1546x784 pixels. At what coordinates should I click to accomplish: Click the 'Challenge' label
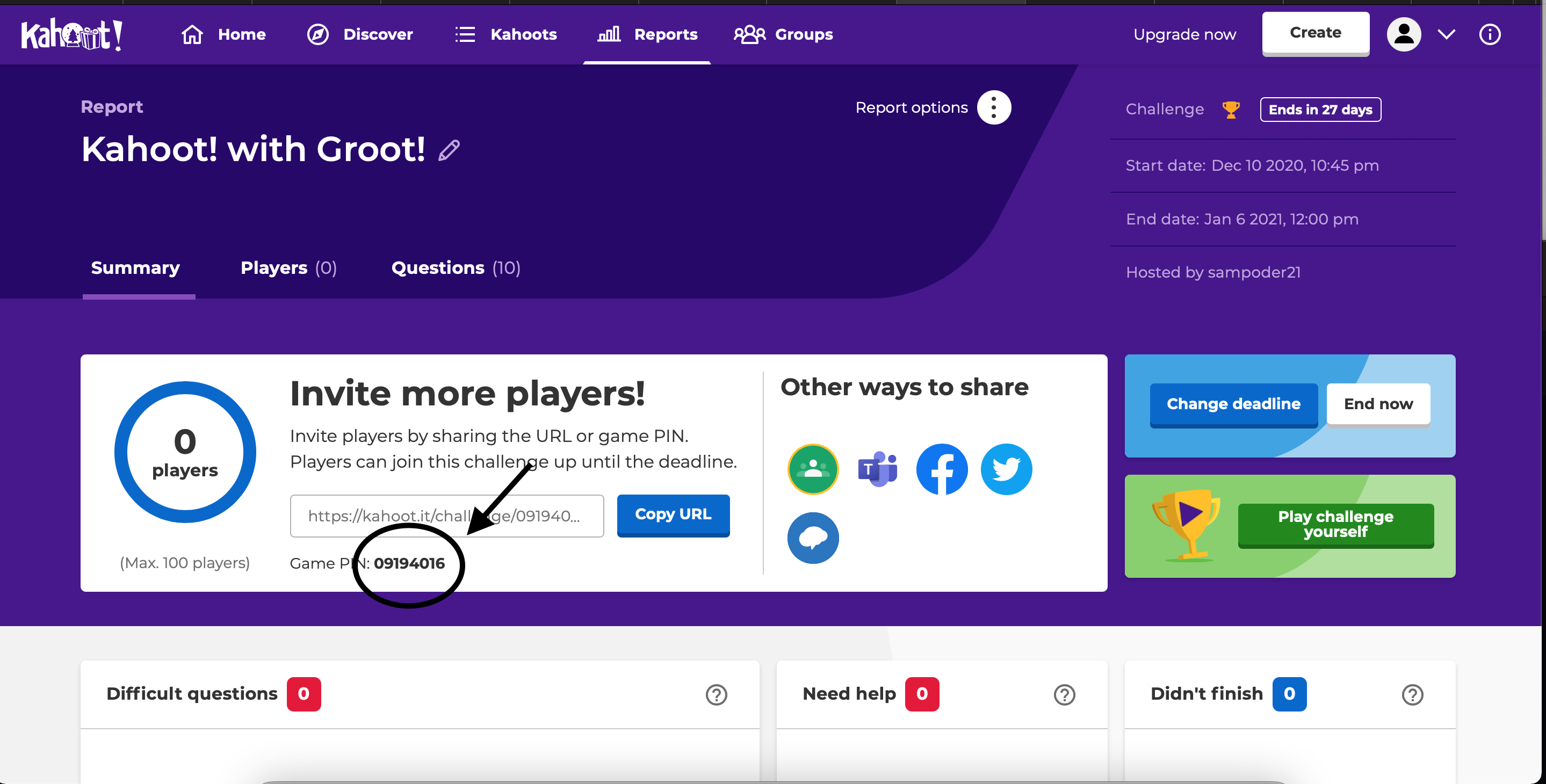(1164, 109)
